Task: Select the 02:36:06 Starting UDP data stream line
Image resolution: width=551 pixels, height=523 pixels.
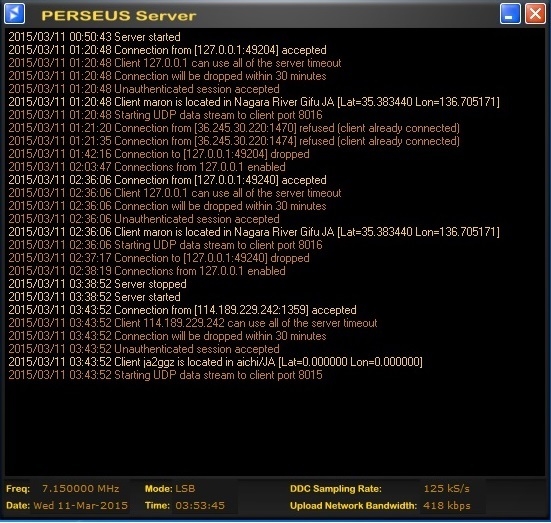Action: tap(166, 245)
